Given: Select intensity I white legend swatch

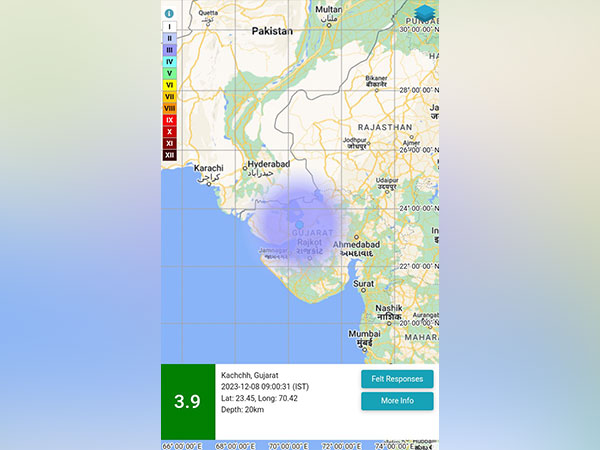Looking at the screenshot, I should point(169,26).
